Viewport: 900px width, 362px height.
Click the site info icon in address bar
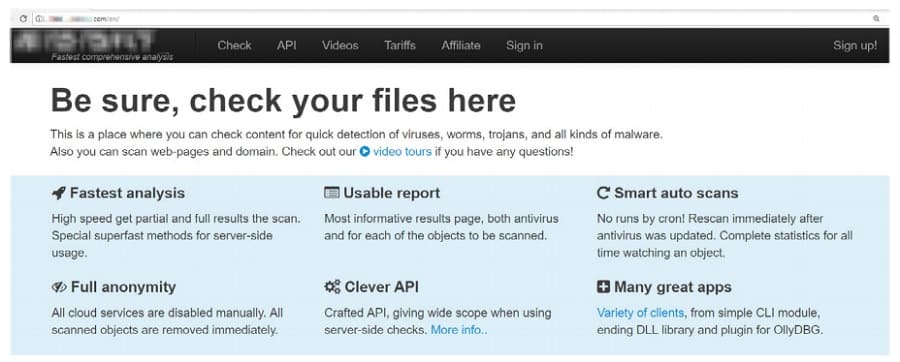(38, 19)
